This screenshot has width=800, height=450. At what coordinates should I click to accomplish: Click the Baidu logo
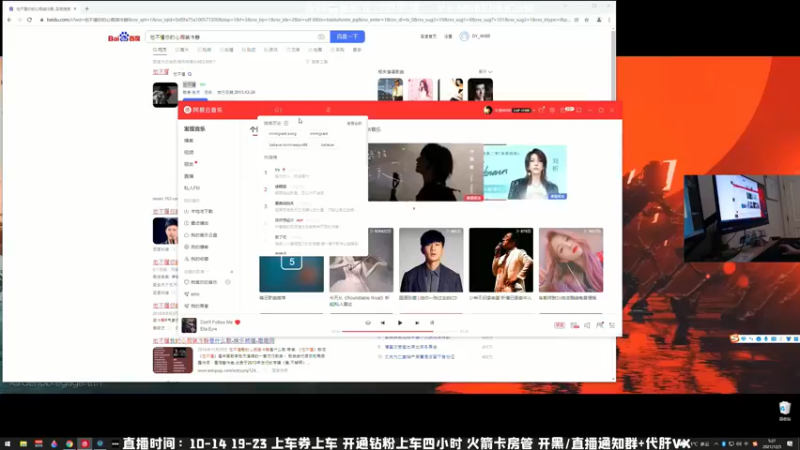124,37
